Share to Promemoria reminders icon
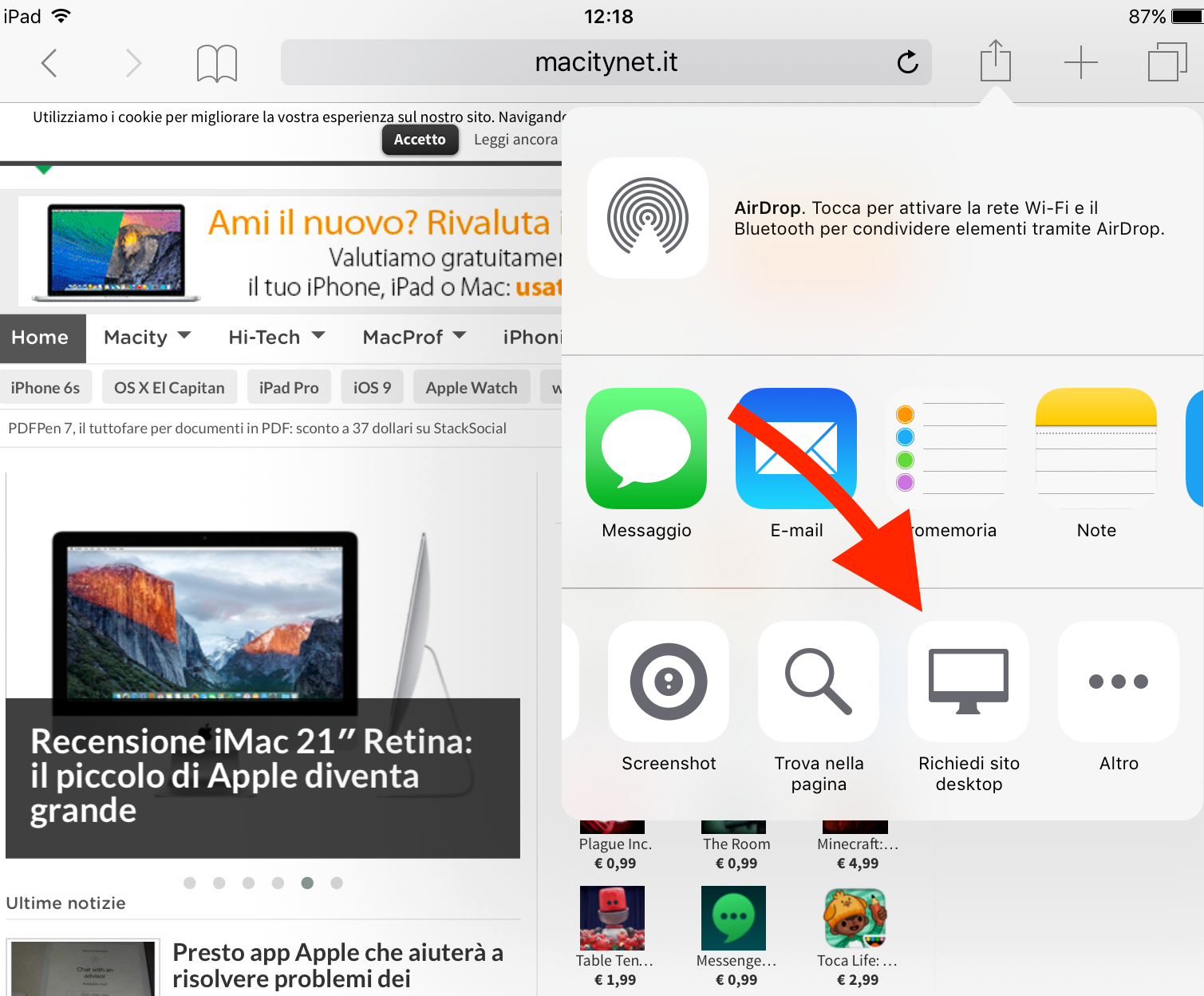1204x996 pixels. (x=946, y=449)
